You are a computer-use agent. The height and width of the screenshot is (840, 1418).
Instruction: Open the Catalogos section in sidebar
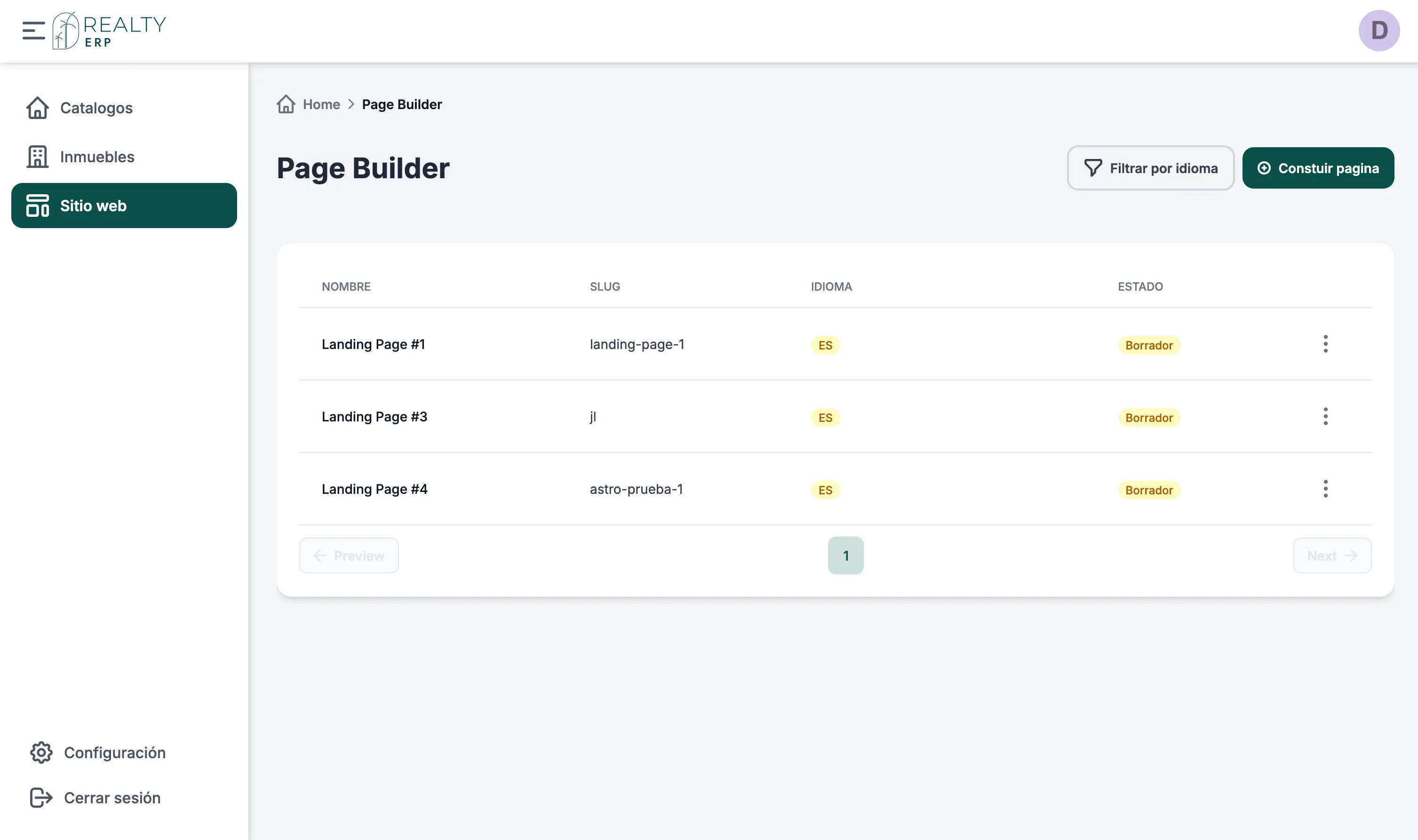(x=96, y=108)
